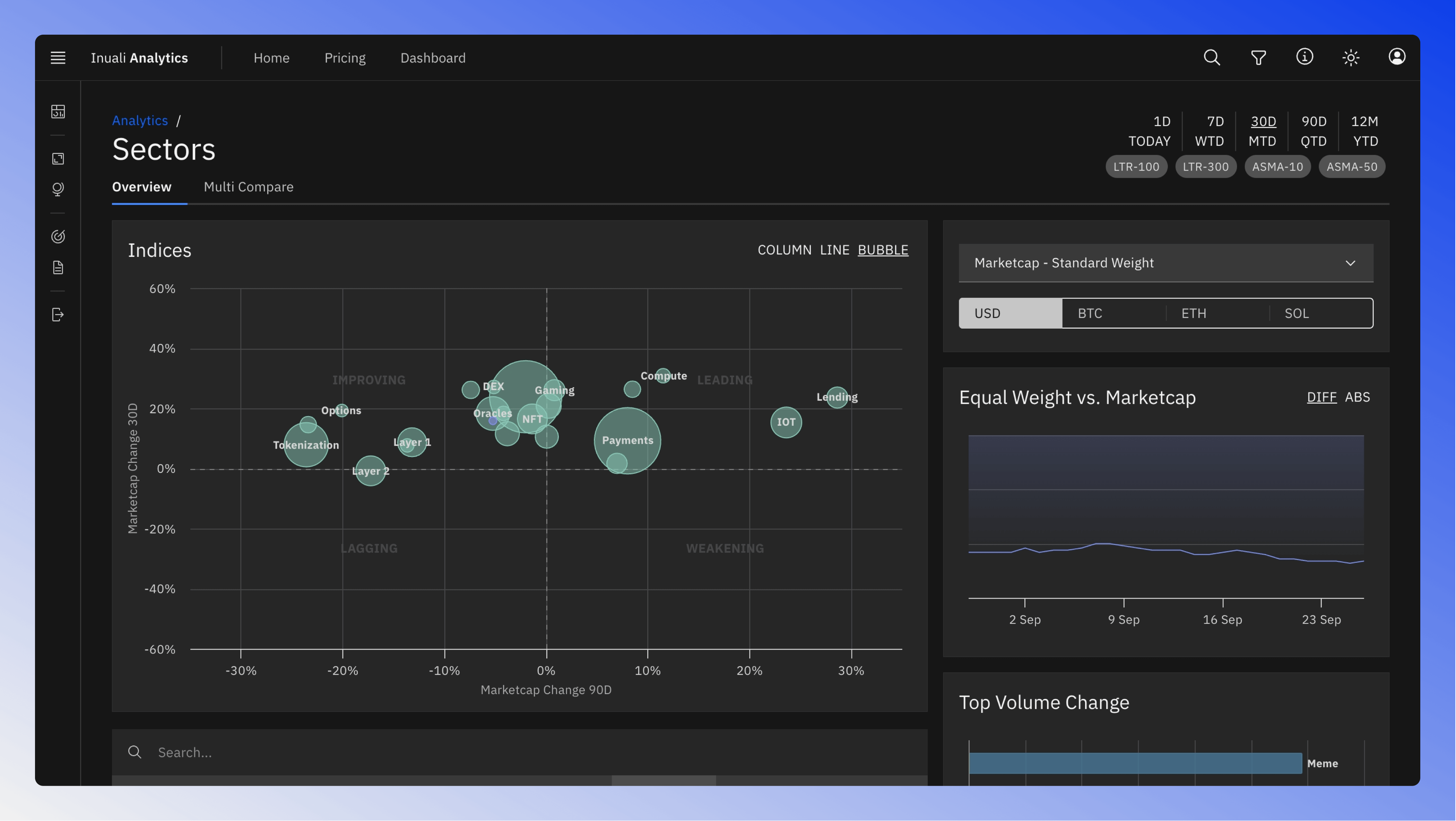Click the logout exit icon in sidebar
This screenshot has width=1456, height=821.
click(58, 315)
